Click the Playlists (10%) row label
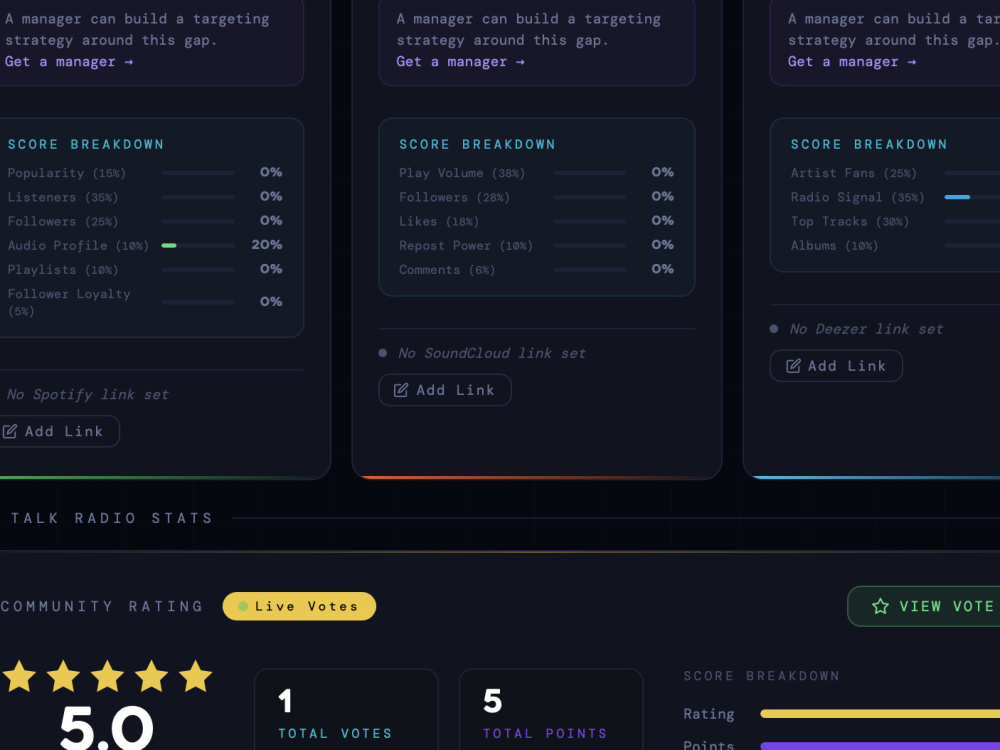 (62, 270)
